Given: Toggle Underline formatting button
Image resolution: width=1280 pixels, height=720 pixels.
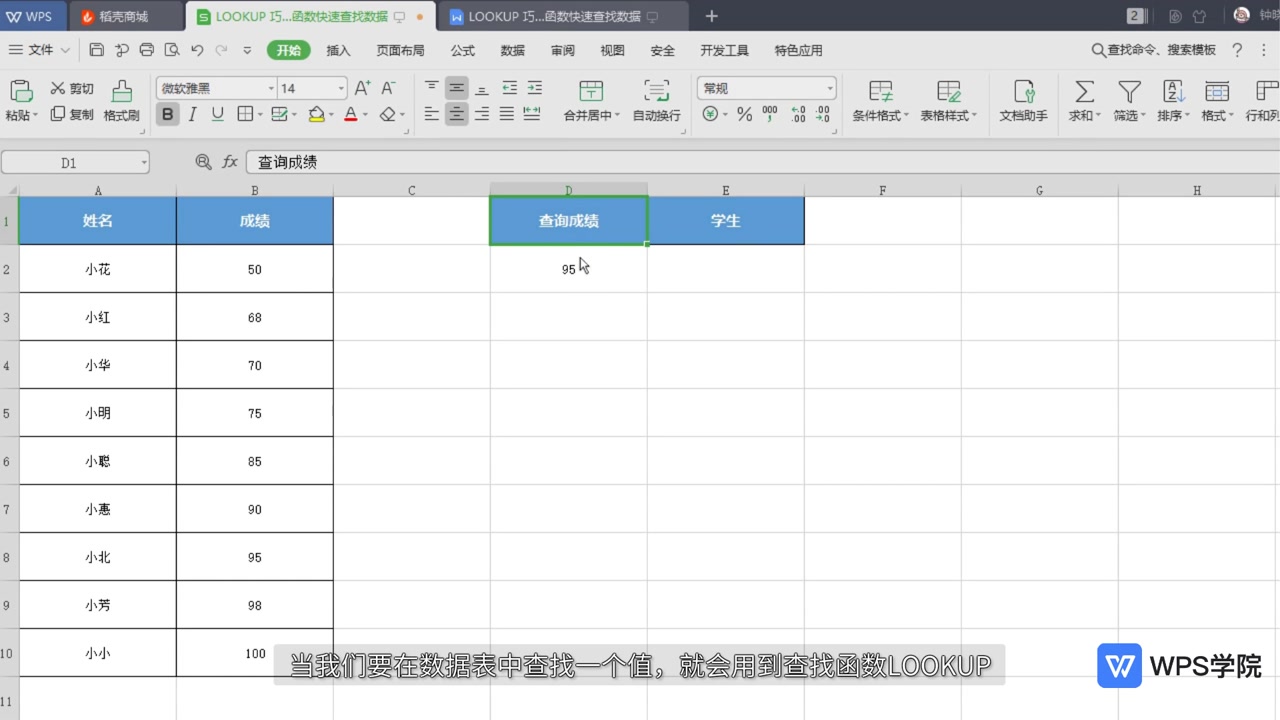Looking at the screenshot, I should [218, 115].
